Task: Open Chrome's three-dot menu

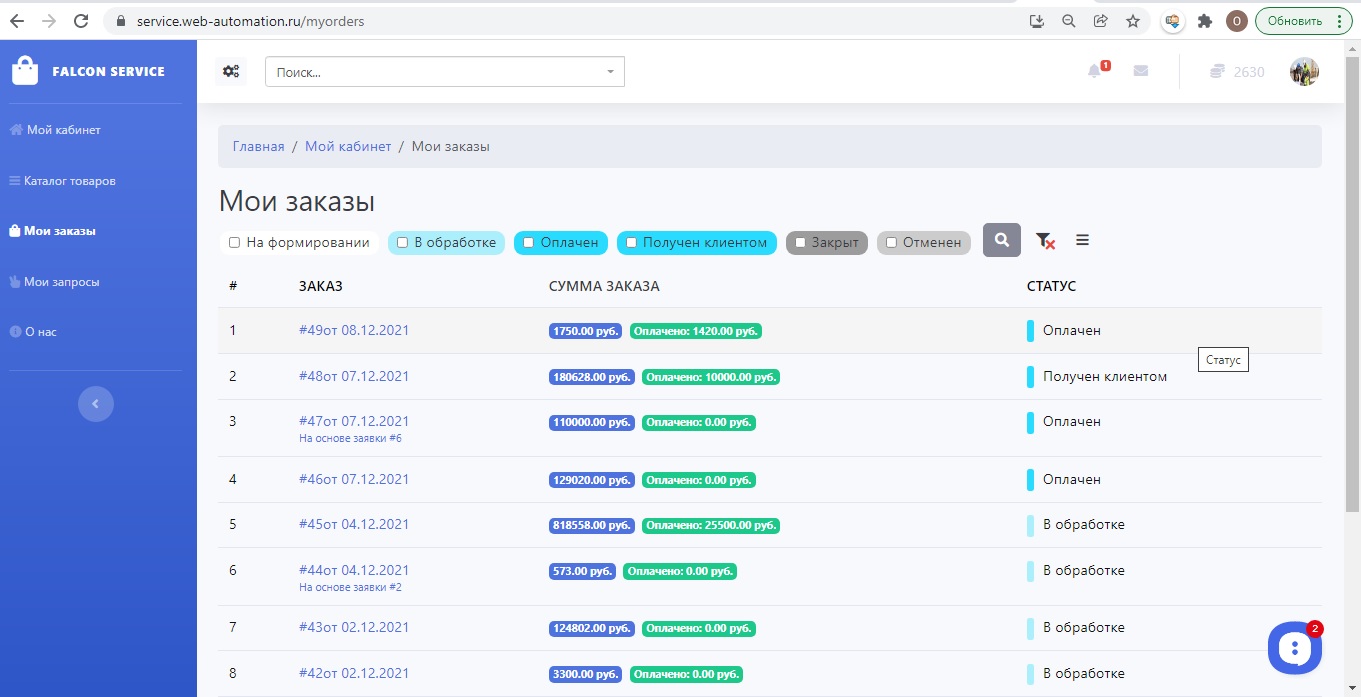Action: pyautogui.click(x=1340, y=21)
